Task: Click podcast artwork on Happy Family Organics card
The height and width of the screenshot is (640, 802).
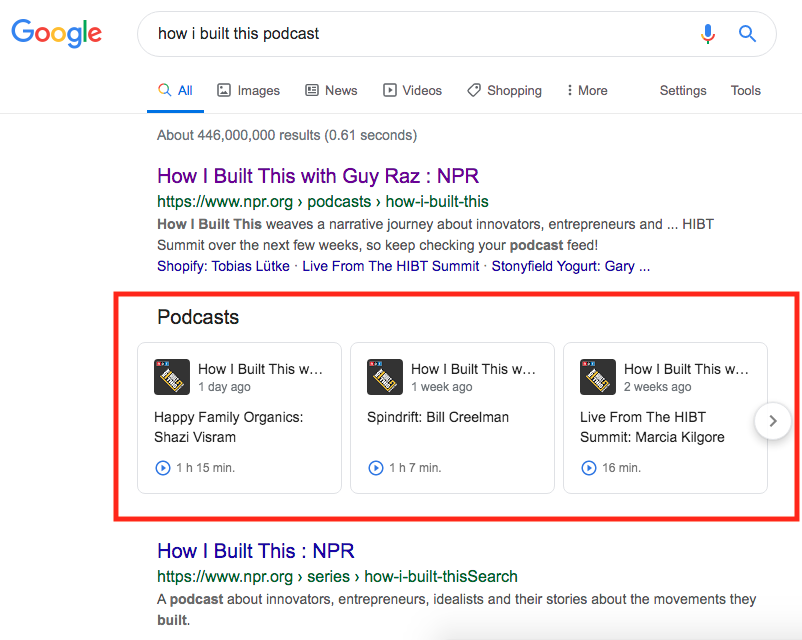Action: pyautogui.click(x=172, y=377)
